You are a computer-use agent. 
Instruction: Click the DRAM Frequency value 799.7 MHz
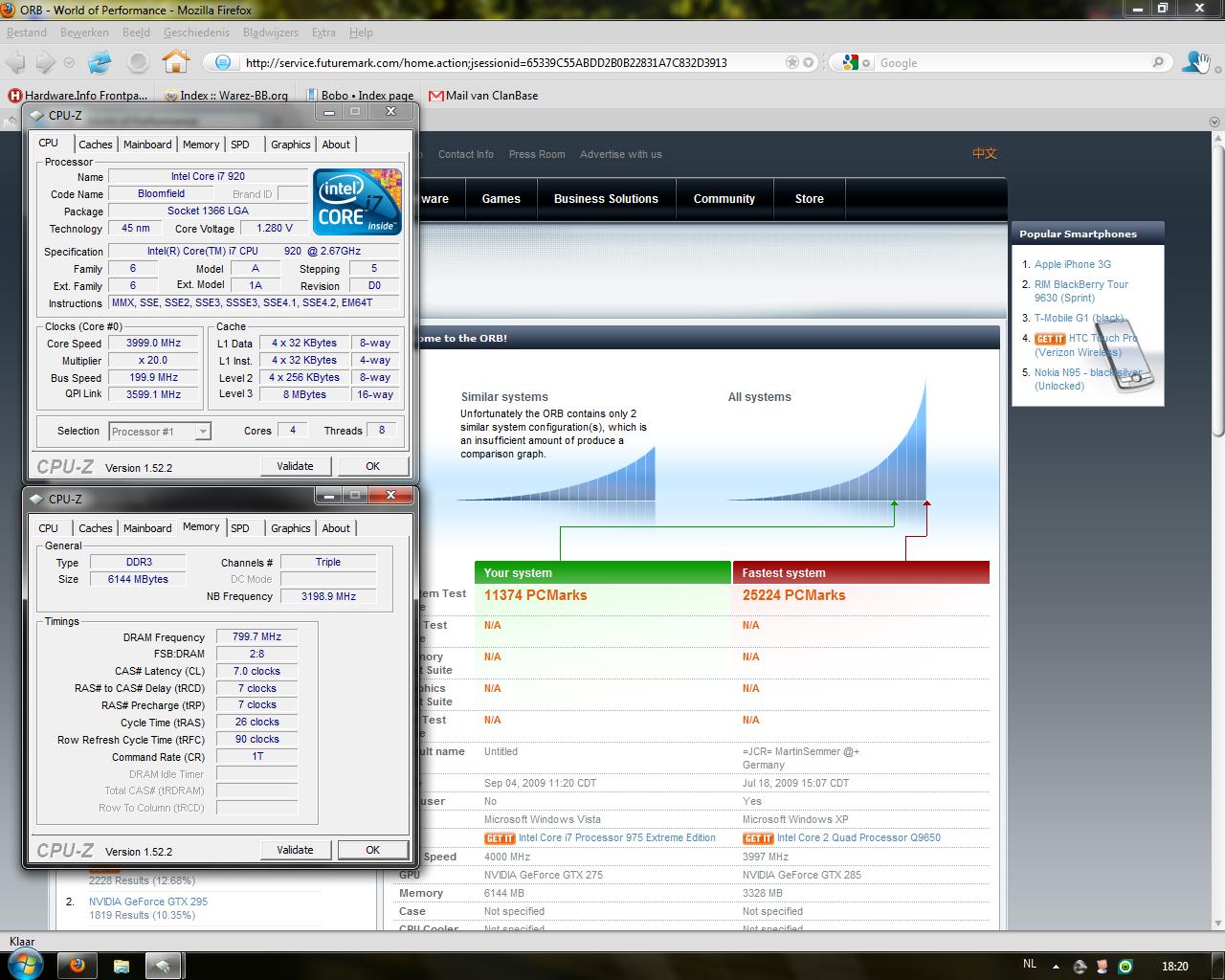tap(257, 636)
